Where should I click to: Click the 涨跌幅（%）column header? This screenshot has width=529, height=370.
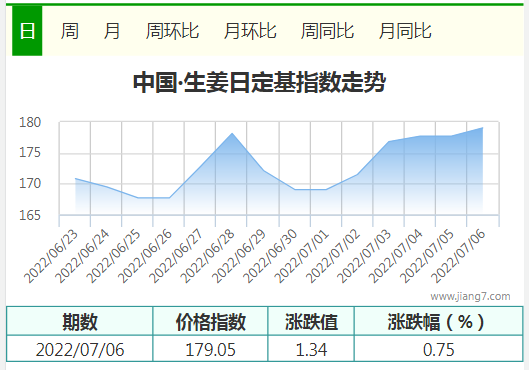click(x=439, y=321)
